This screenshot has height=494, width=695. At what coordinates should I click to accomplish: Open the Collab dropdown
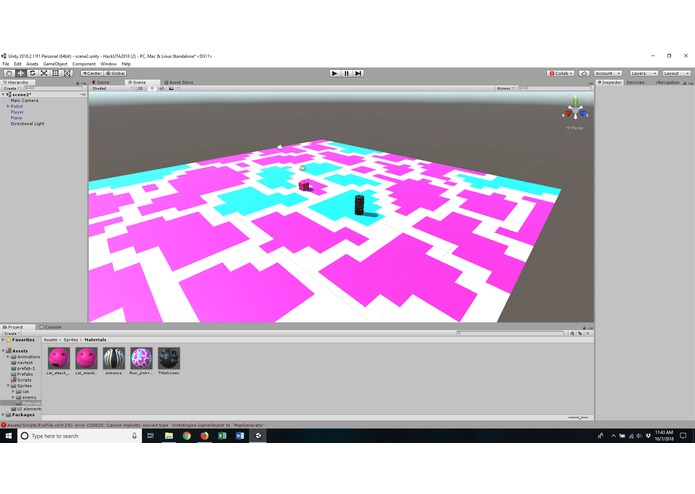[x=561, y=73]
